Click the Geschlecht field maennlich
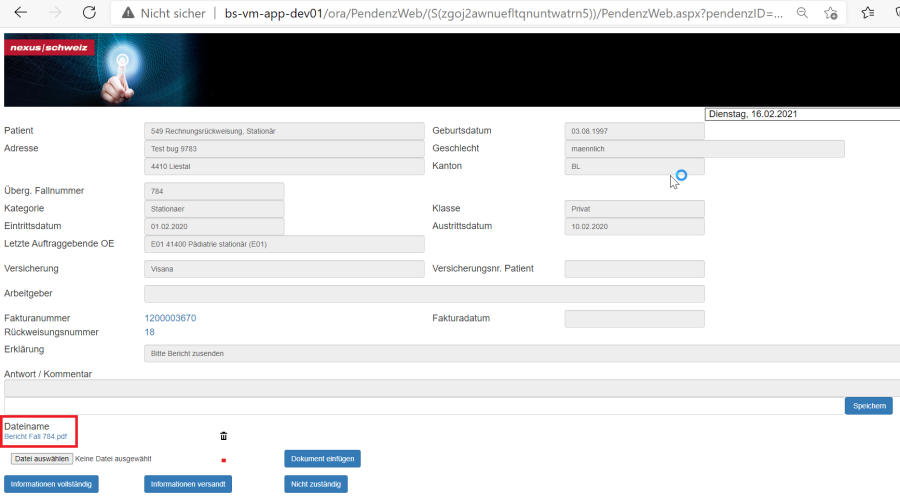 (x=704, y=149)
